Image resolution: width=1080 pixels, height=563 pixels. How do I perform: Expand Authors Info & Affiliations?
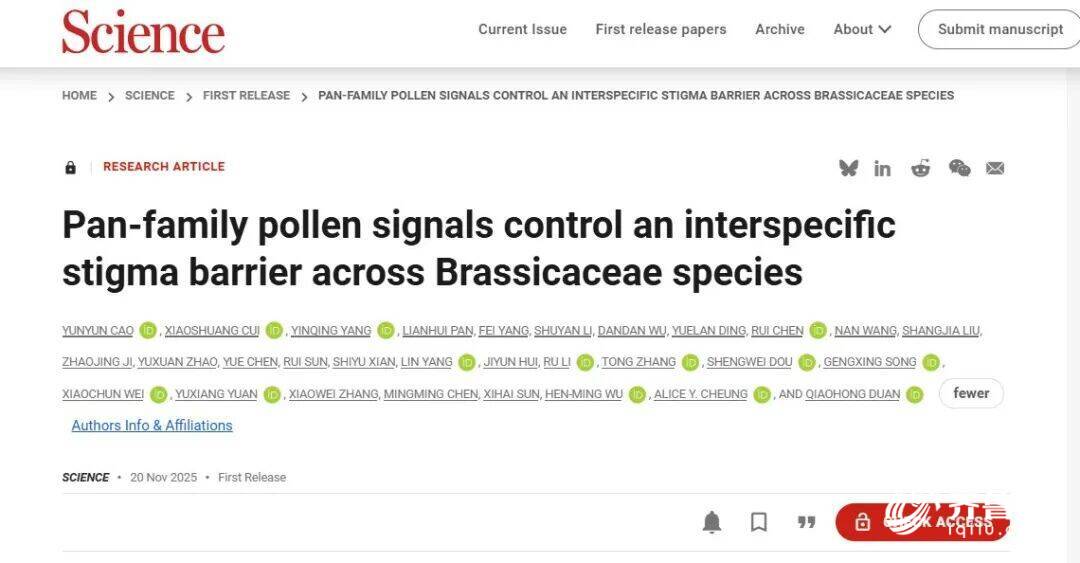152,425
